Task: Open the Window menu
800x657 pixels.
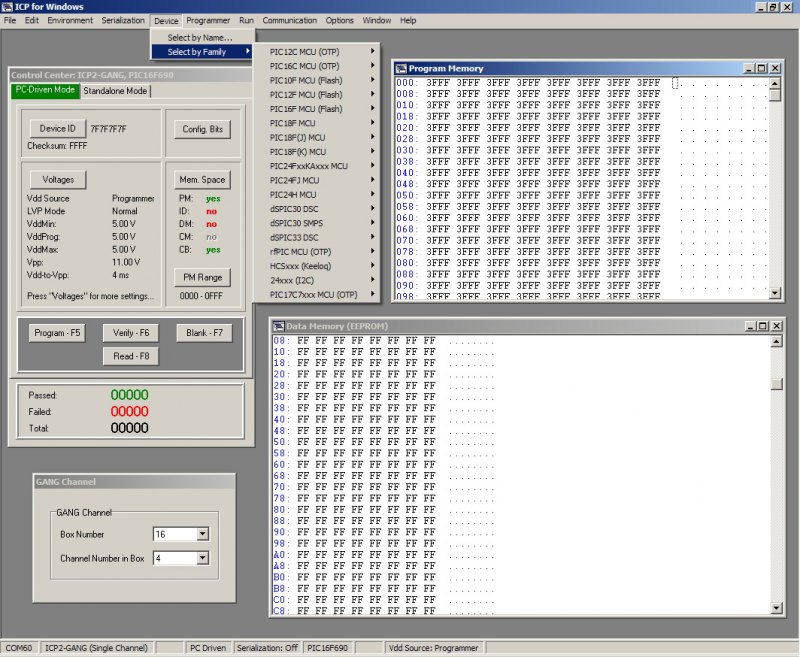Action: [377, 20]
